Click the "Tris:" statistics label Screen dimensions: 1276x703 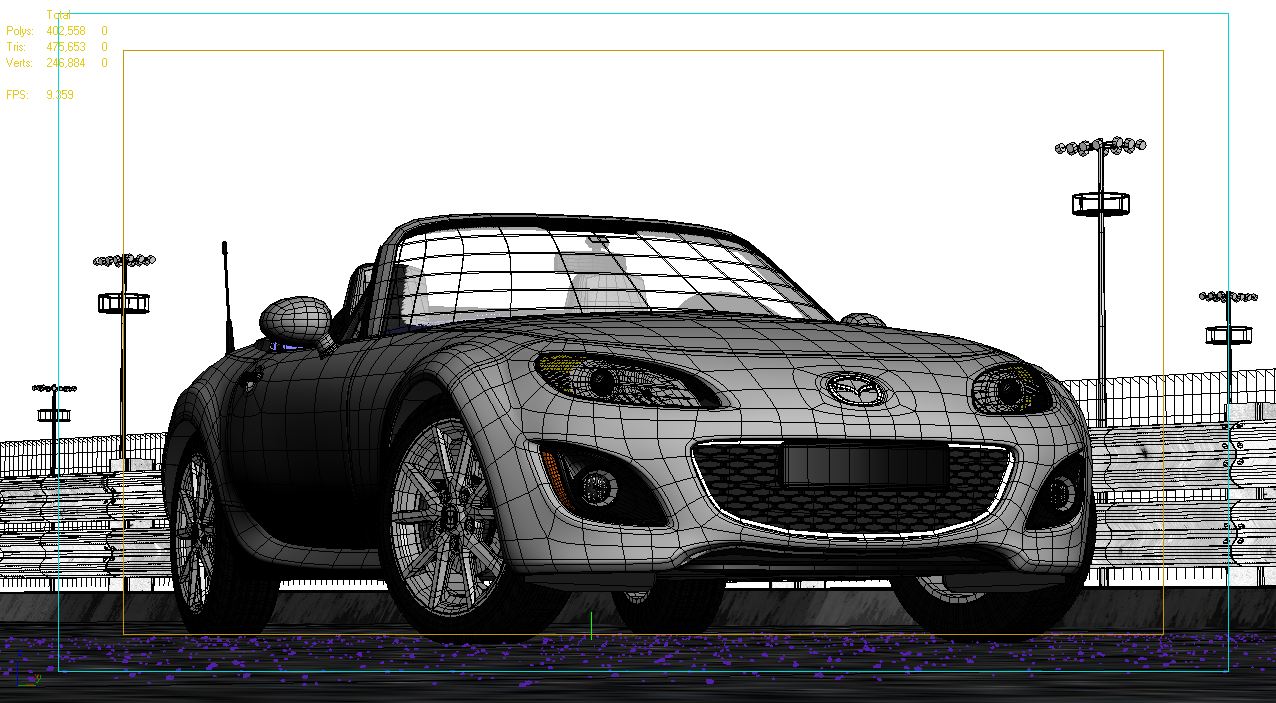(x=17, y=47)
